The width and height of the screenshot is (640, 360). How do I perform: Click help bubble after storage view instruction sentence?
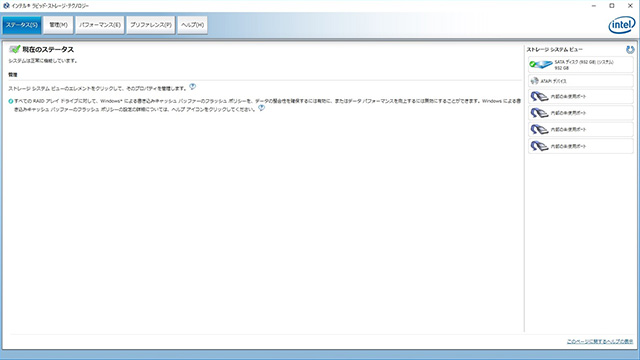point(192,87)
